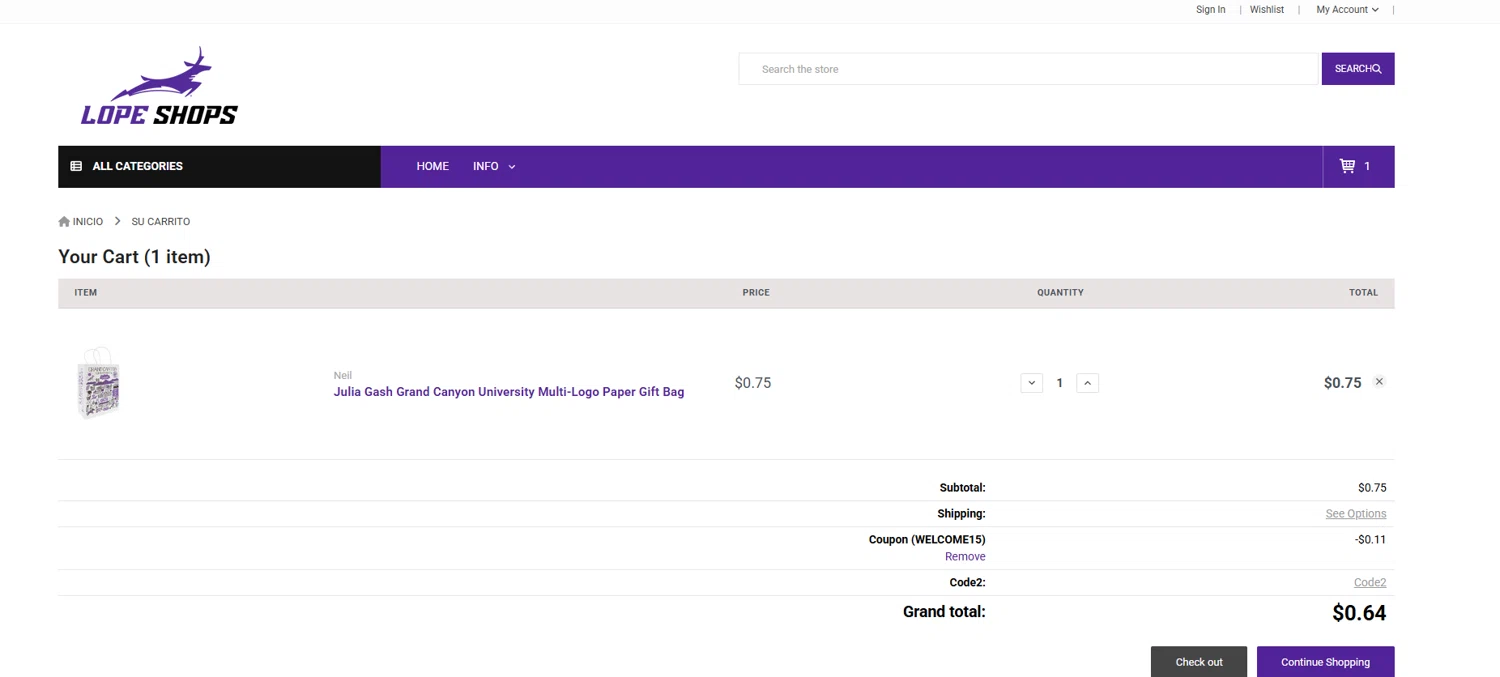Click the SEARCH button
The image size is (1500, 677).
coord(1358,69)
